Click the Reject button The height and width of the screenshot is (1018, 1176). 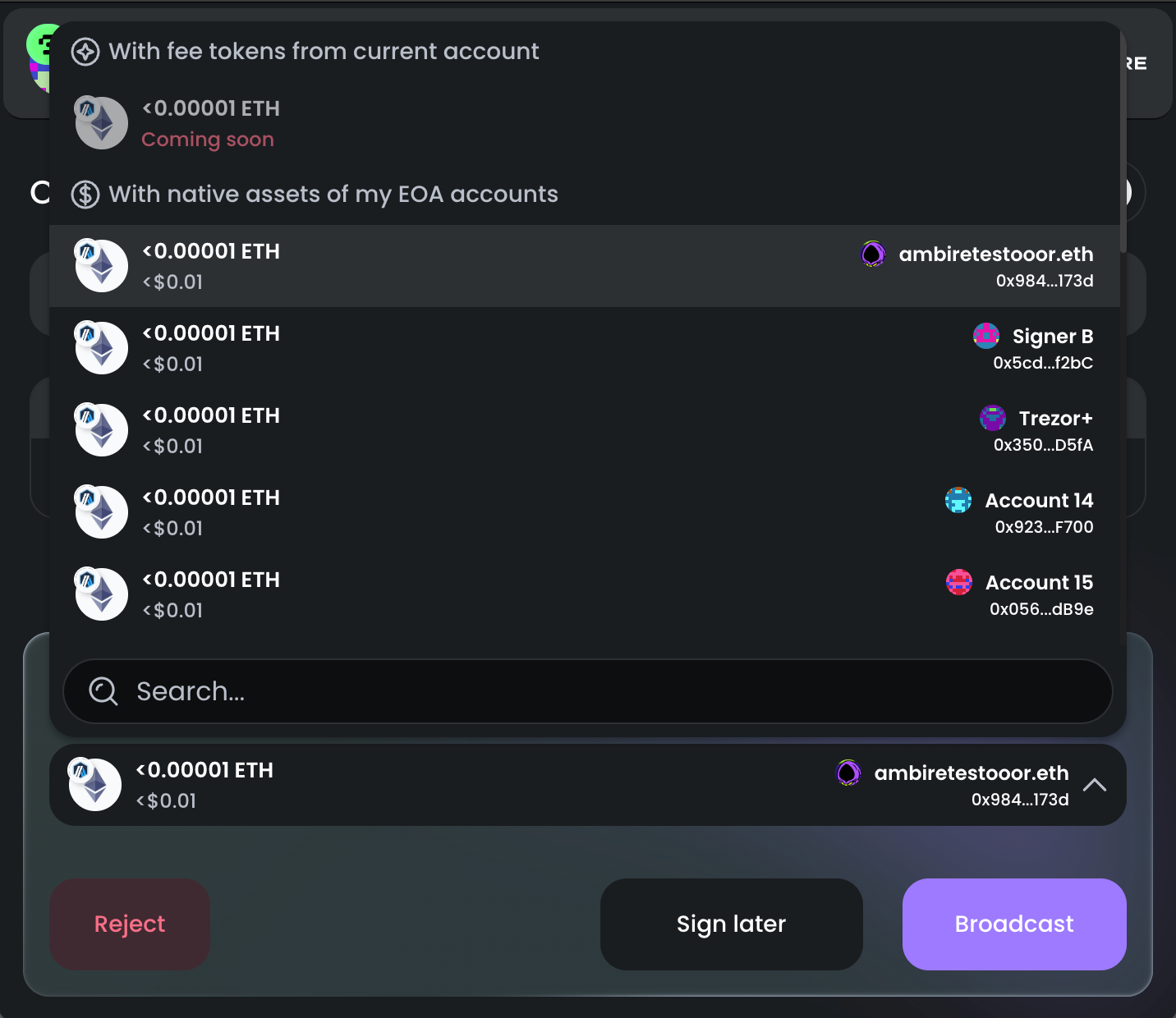(x=129, y=924)
